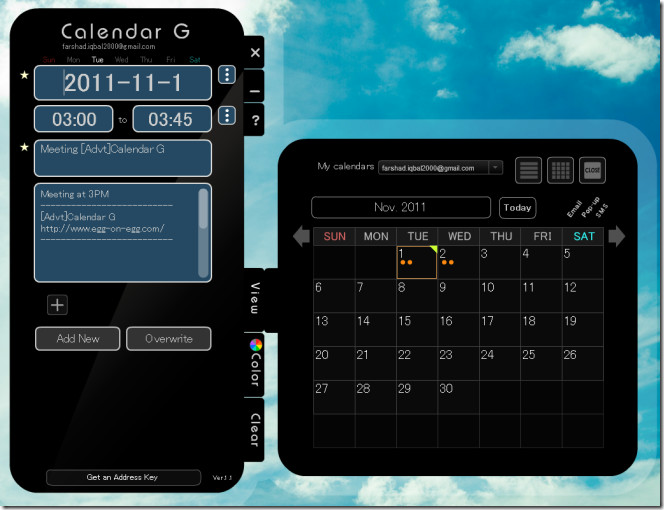Minimize the Calendar G panel
Image resolution: width=664 pixels, height=510 pixels.
[255, 88]
